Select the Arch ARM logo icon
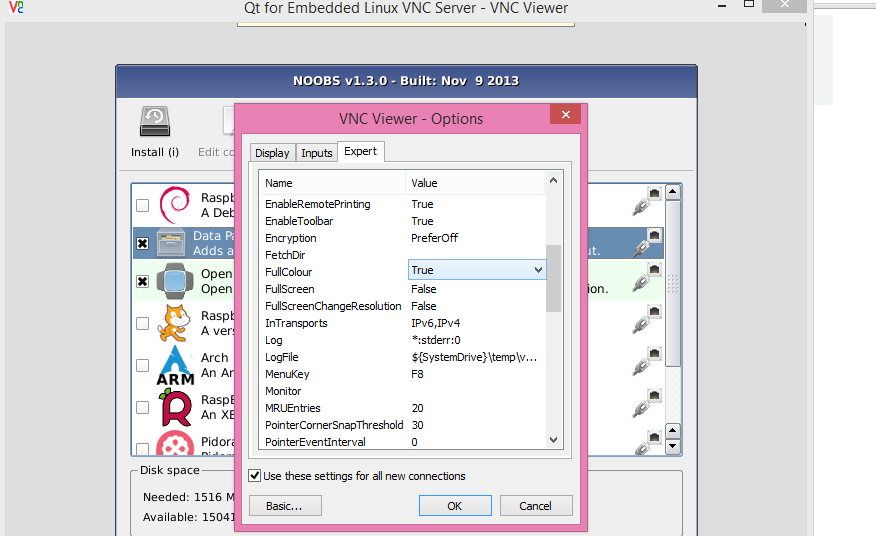 tap(175, 366)
